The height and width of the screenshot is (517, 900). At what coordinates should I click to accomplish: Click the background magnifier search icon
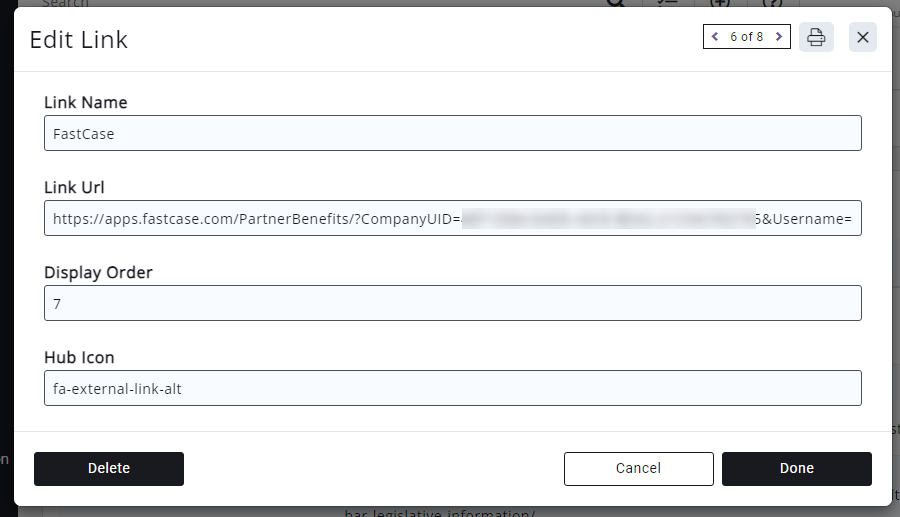click(x=617, y=3)
